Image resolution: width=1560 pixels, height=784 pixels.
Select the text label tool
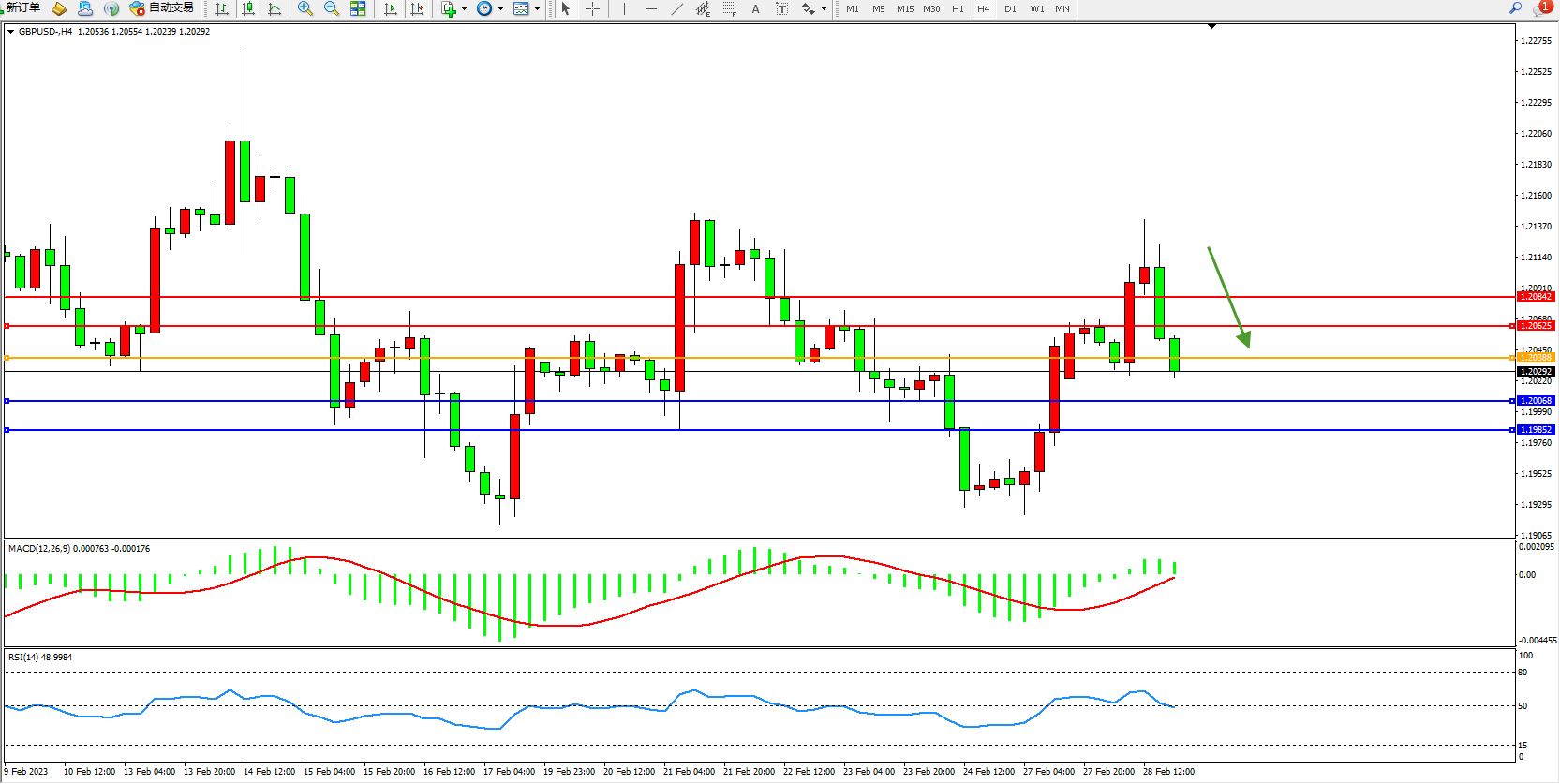coord(755,8)
